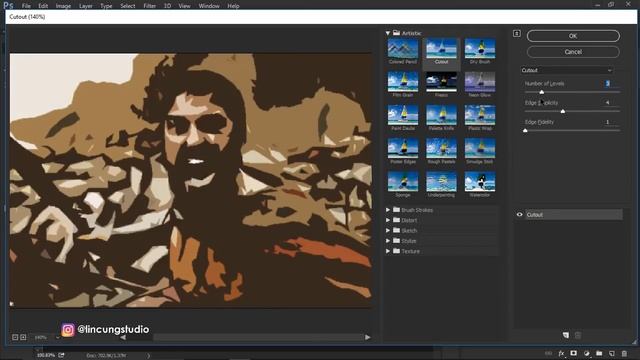Toggle visibility eye of Cutout effect layer
This screenshot has height=360, width=640.
(x=520, y=215)
